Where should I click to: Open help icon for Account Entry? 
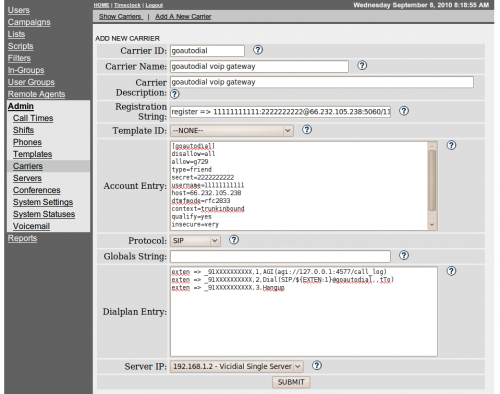click(x=451, y=145)
